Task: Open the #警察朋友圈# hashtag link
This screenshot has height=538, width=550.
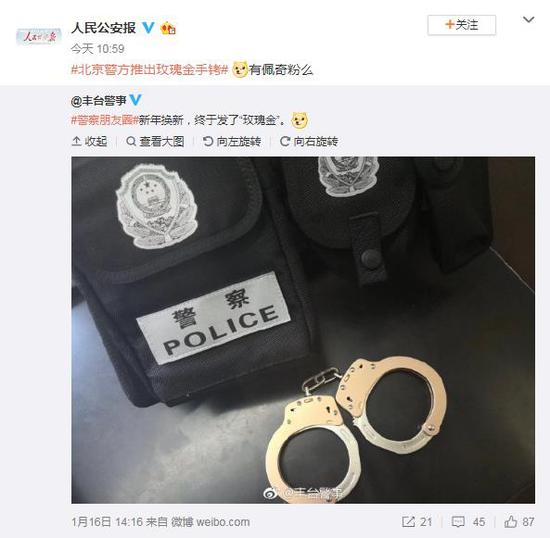Action: 105,120
